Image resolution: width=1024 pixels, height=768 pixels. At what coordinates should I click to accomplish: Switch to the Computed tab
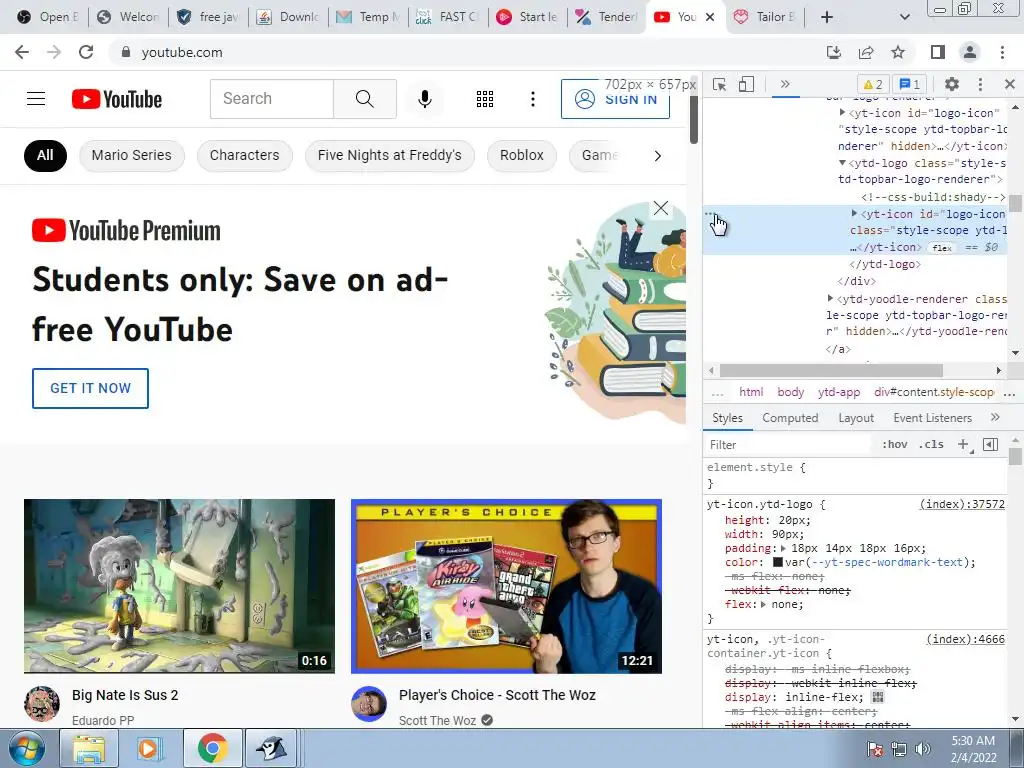pyautogui.click(x=790, y=418)
